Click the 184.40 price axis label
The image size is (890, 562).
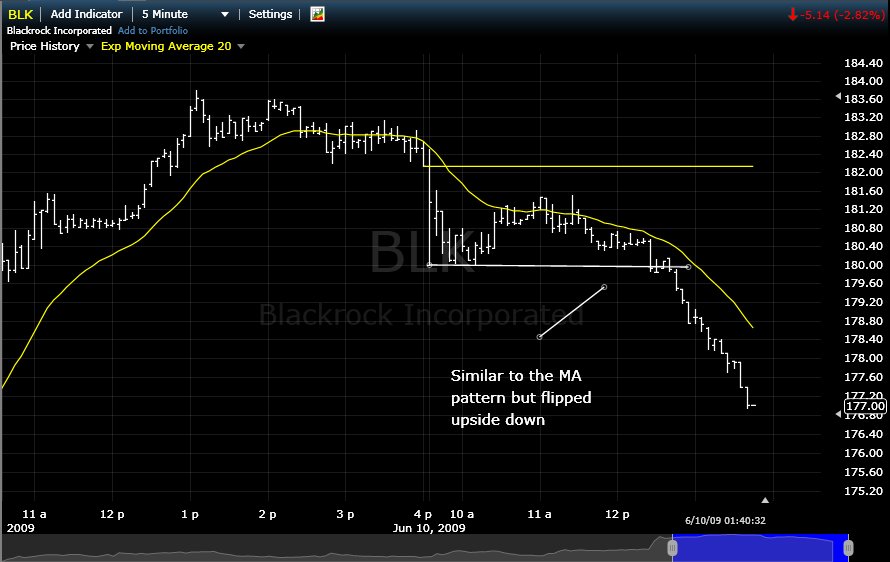coord(863,63)
